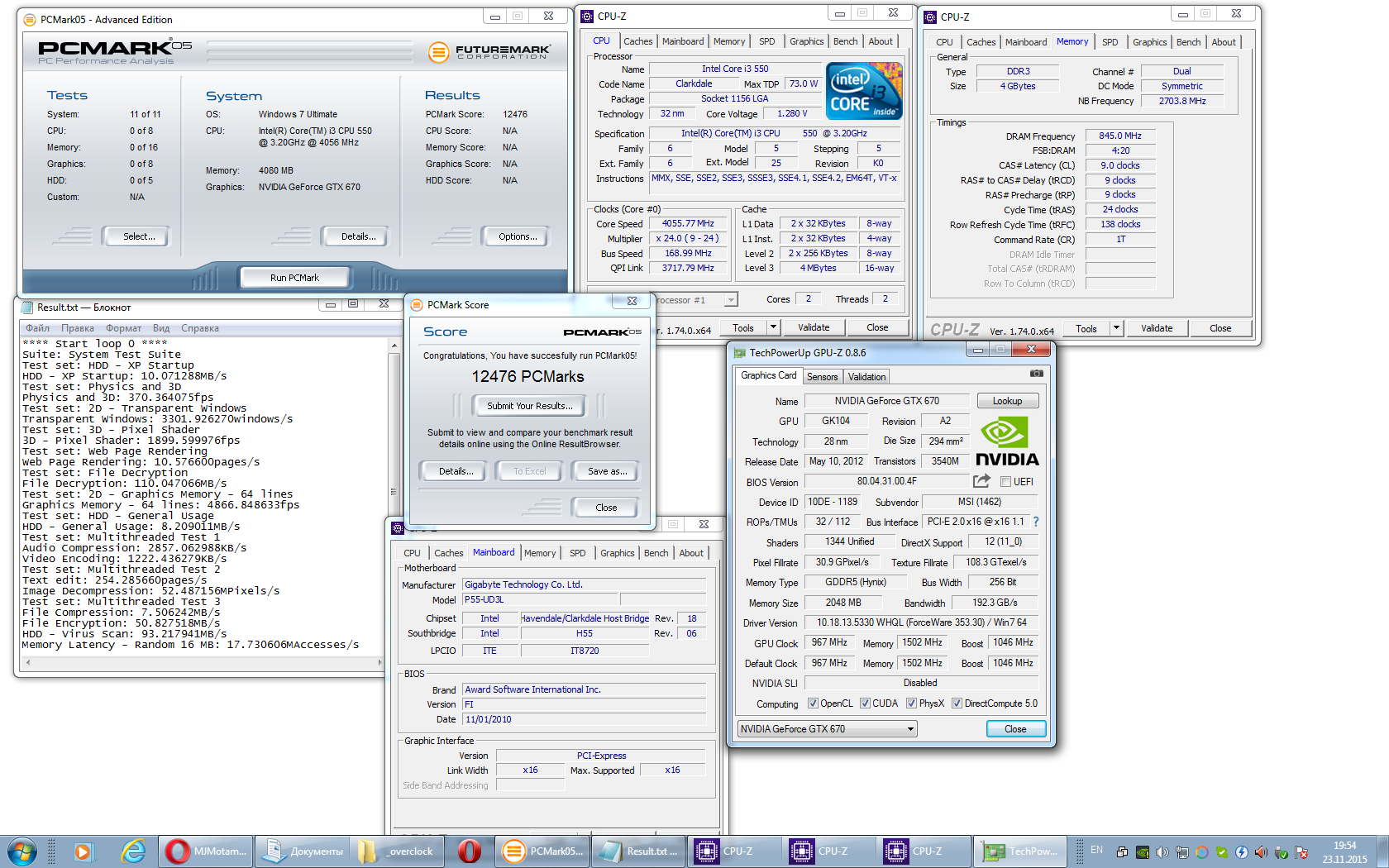
Task: Click Submit Your Results button
Action: tap(529, 406)
